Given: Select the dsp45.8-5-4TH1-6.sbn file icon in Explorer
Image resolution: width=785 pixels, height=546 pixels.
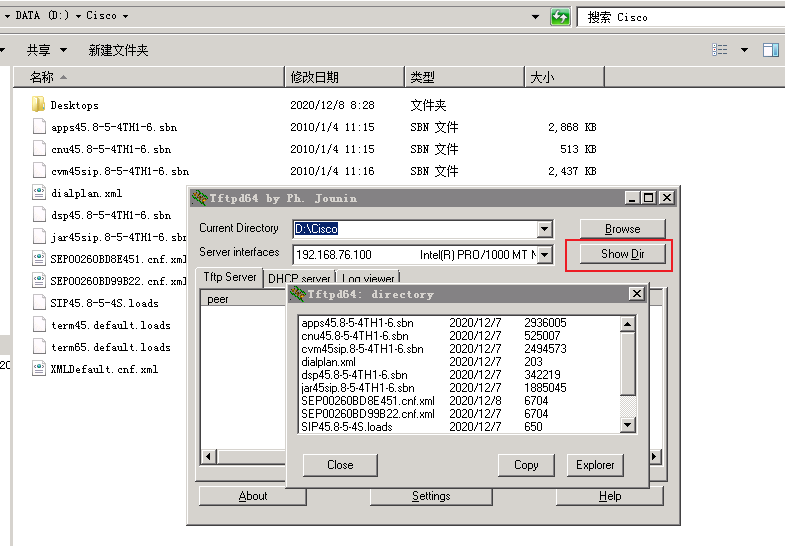Looking at the screenshot, I should [39, 215].
